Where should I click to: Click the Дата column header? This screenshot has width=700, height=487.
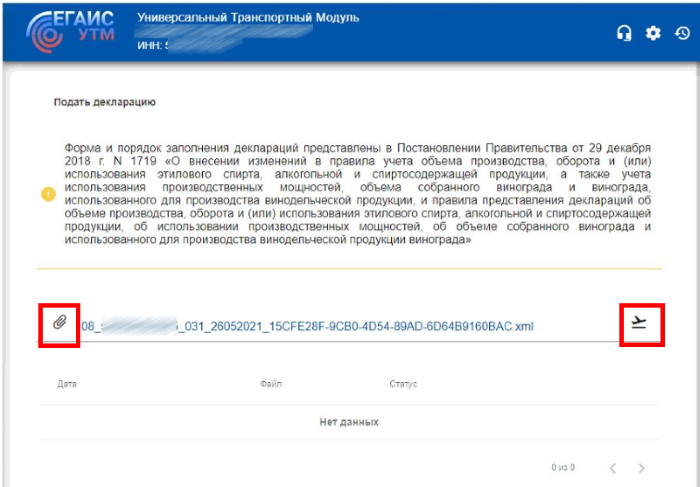(x=67, y=384)
